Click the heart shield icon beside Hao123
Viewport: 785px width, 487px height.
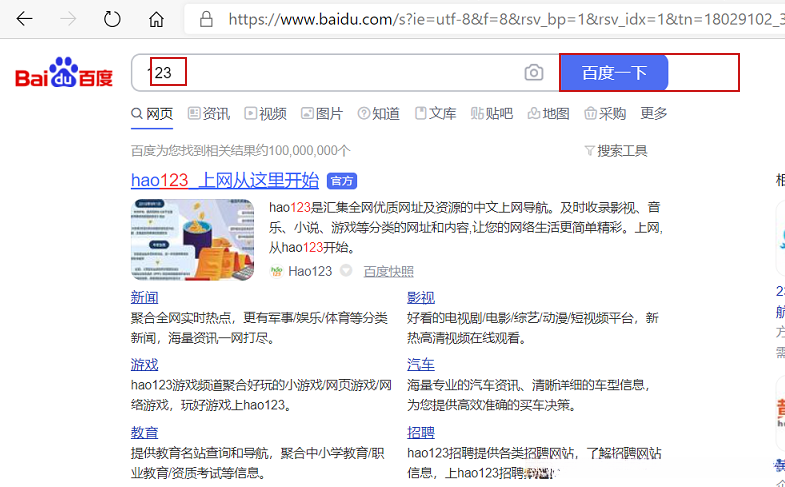click(x=345, y=271)
